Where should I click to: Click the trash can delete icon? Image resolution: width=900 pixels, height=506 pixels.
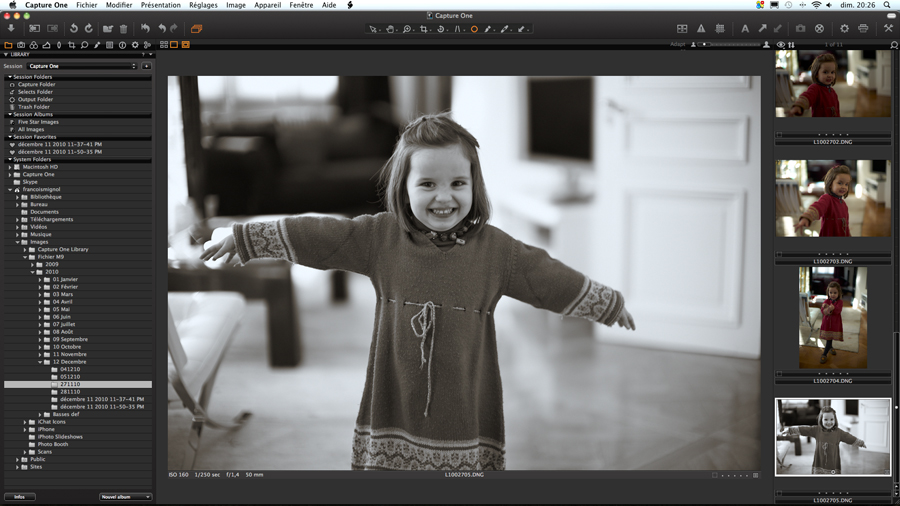coord(124,29)
